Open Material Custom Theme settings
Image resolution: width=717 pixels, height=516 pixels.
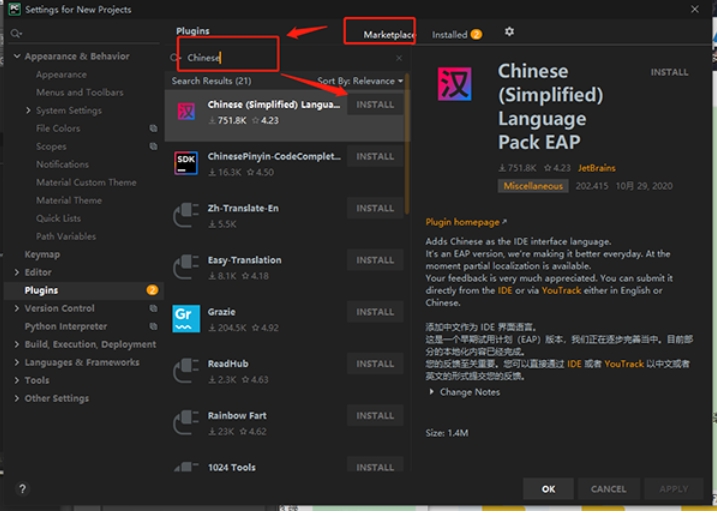coord(86,182)
